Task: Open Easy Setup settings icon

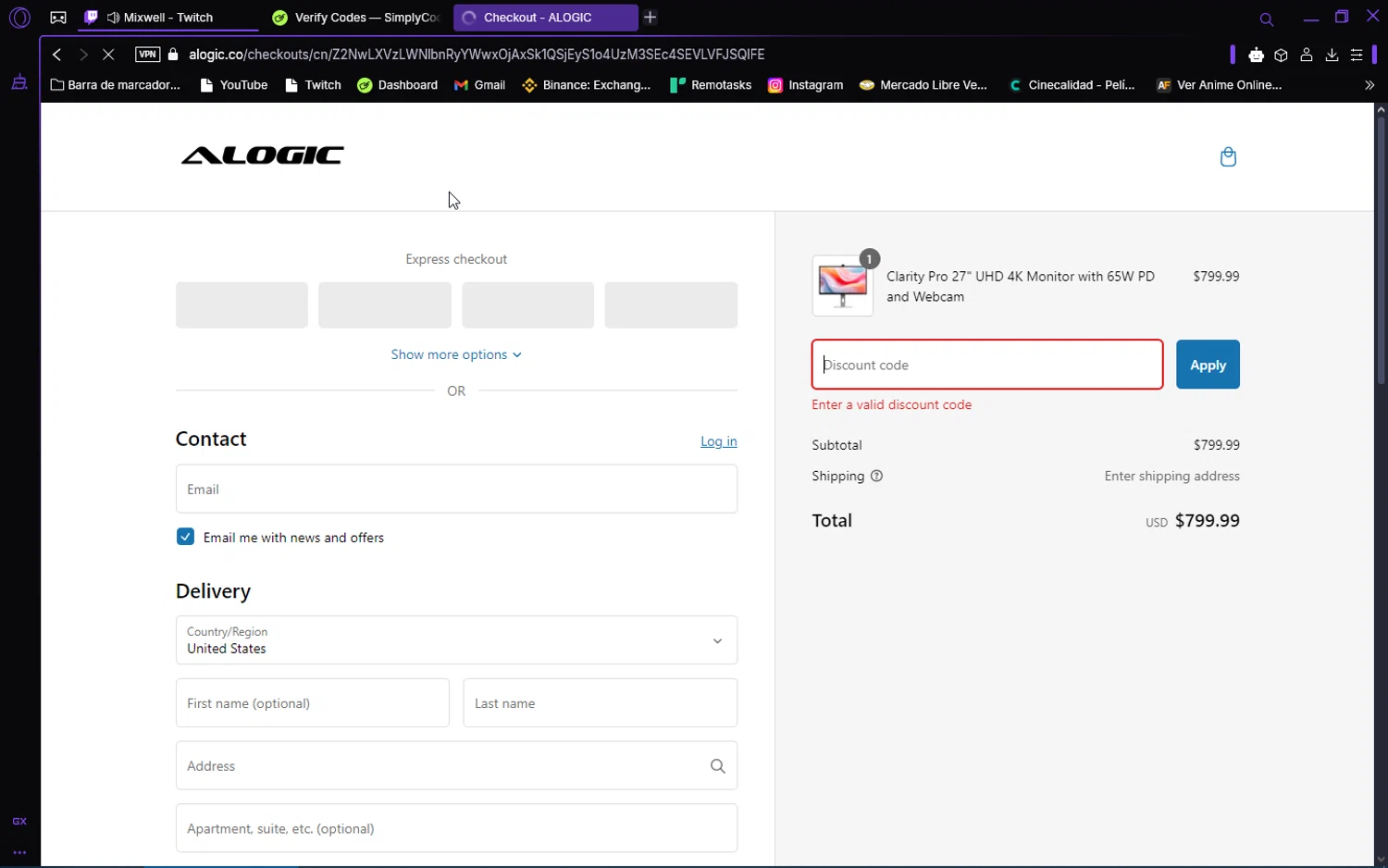Action: [1357, 56]
